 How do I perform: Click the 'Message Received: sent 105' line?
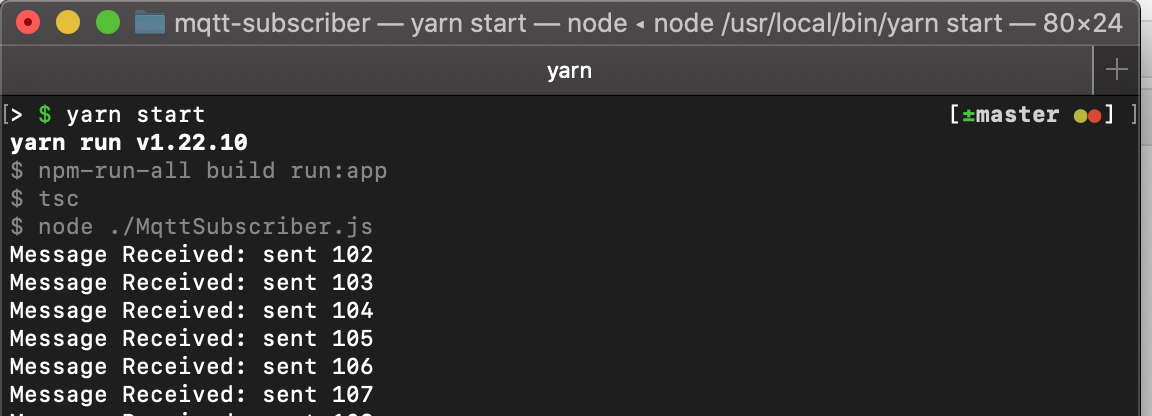click(x=191, y=339)
